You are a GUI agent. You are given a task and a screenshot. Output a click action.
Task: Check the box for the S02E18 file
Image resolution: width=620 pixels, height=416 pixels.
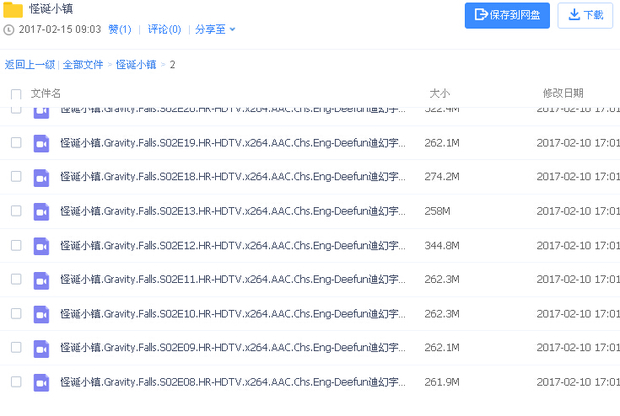(x=16, y=176)
